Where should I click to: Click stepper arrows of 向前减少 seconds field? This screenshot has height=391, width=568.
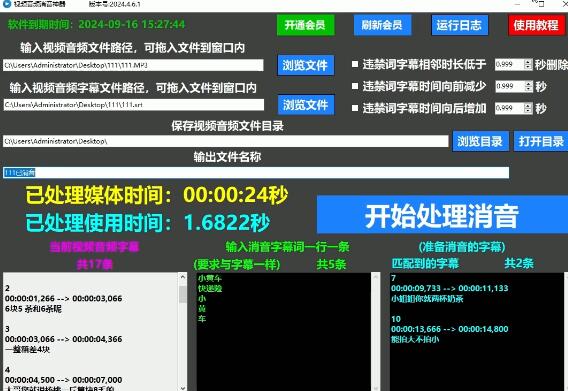(529, 86)
